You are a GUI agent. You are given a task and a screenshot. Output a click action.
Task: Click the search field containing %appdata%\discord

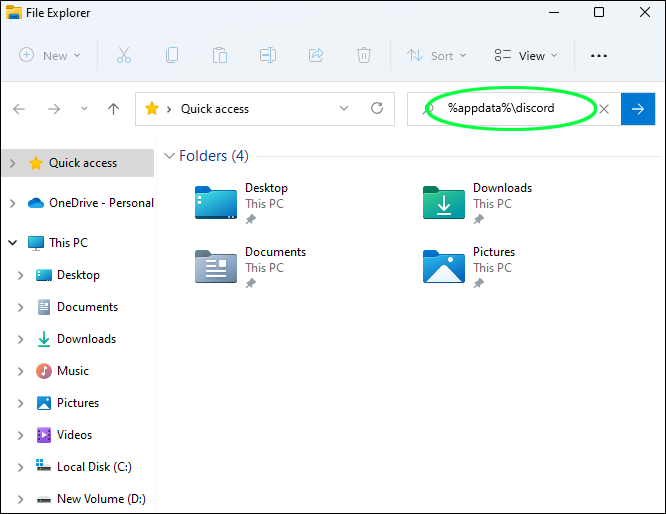[505, 109]
